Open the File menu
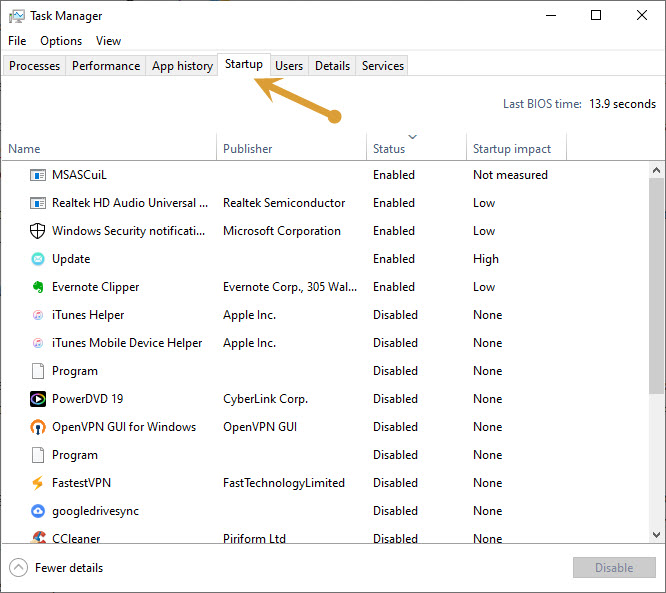This screenshot has width=666, height=593. coord(17,41)
